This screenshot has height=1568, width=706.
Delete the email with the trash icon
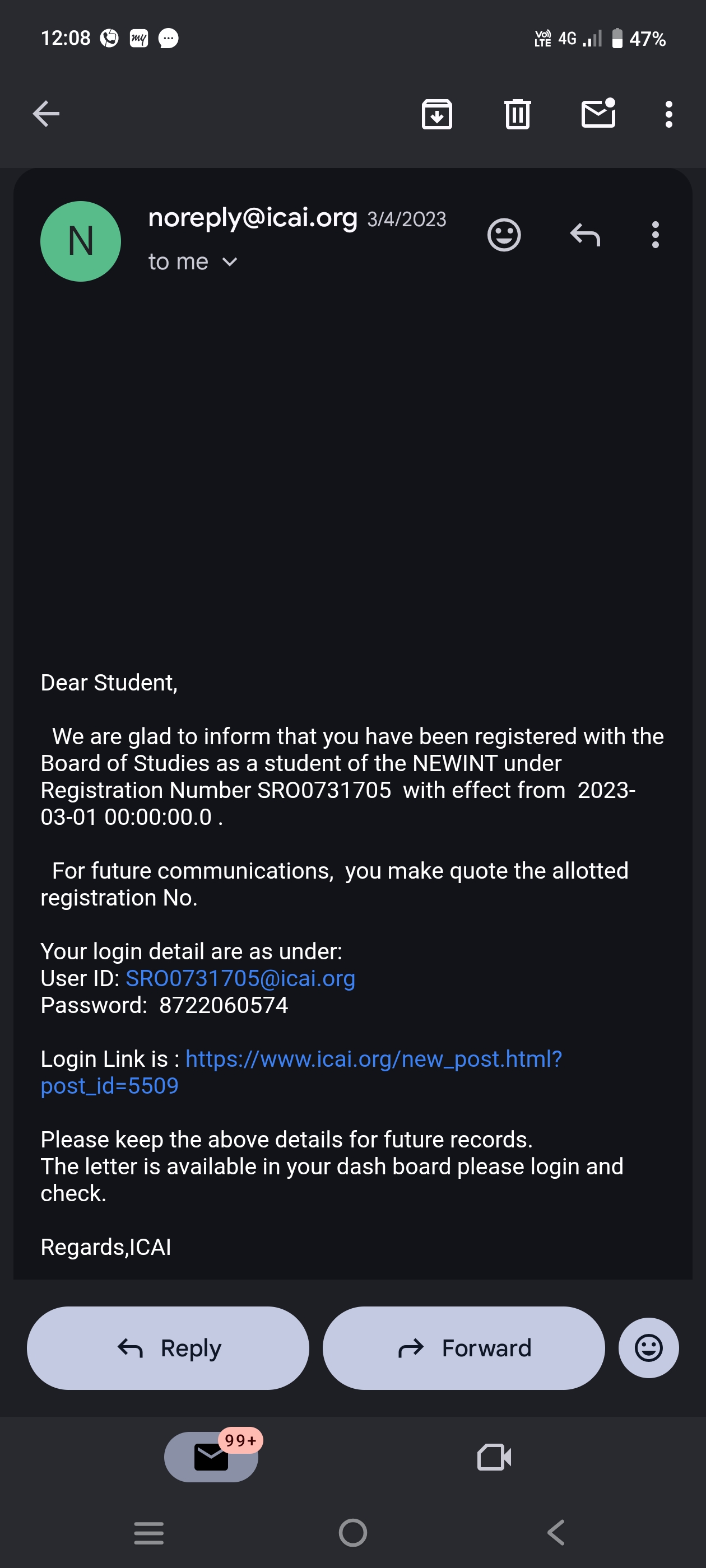pyautogui.click(x=517, y=114)
